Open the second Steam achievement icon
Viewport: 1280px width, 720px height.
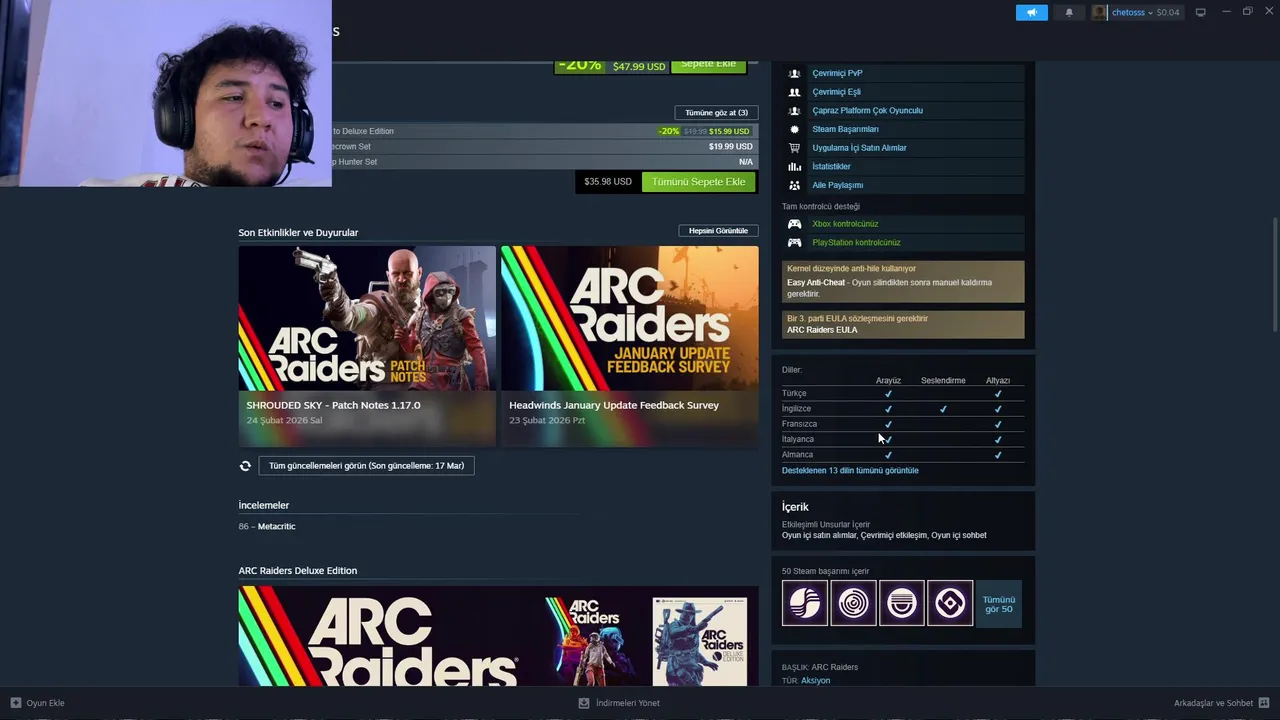pyautogui.click(x=853, y=603)
